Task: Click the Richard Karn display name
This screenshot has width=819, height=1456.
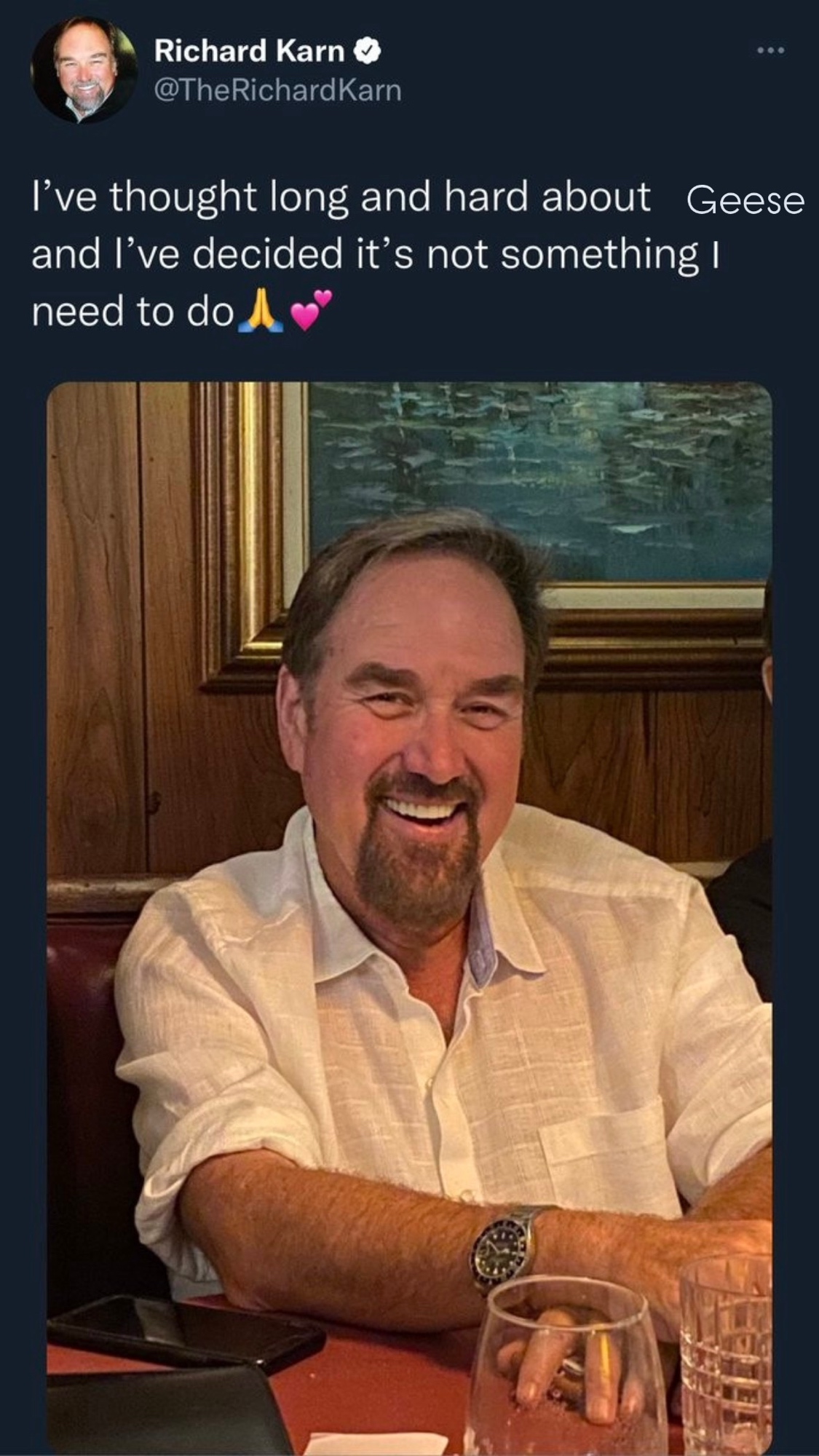Action: [249, 50]
